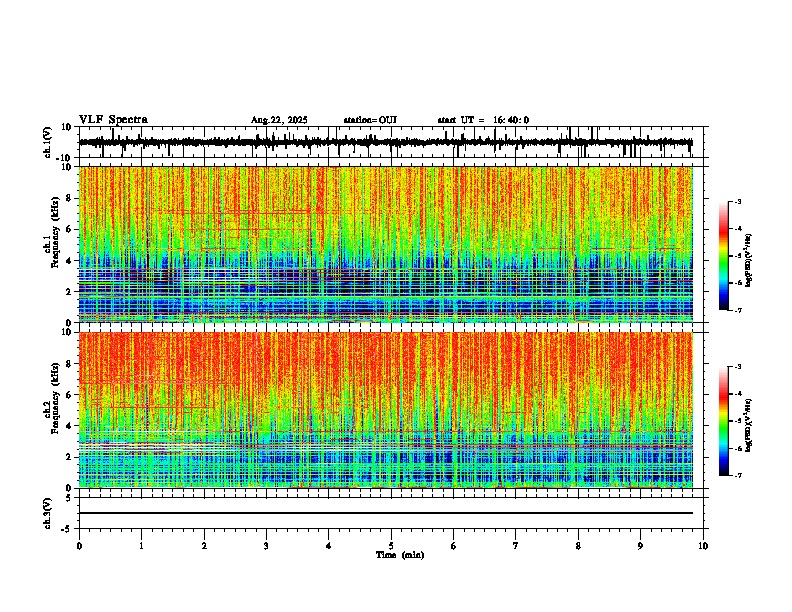Click the time axis tick label 5
This screenshot has width=792, height=612.
[x=391, y=546]
